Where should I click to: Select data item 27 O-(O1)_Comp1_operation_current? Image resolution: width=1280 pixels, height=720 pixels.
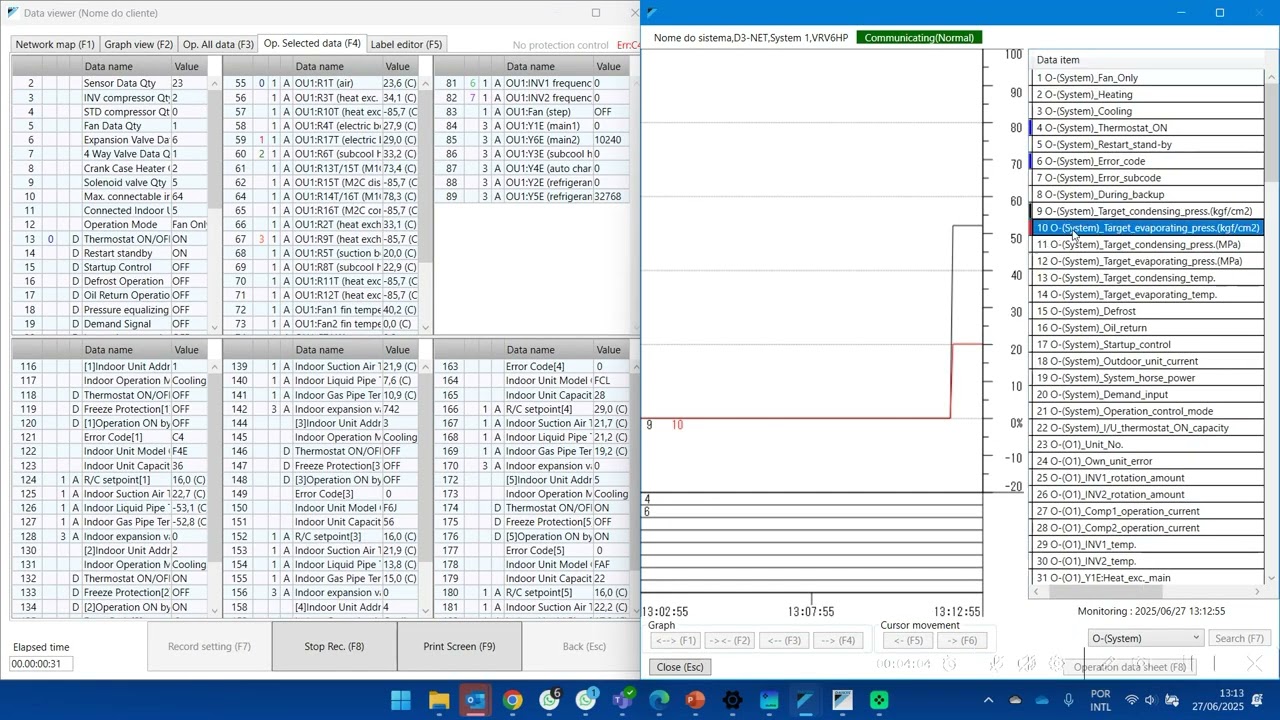1147,511
